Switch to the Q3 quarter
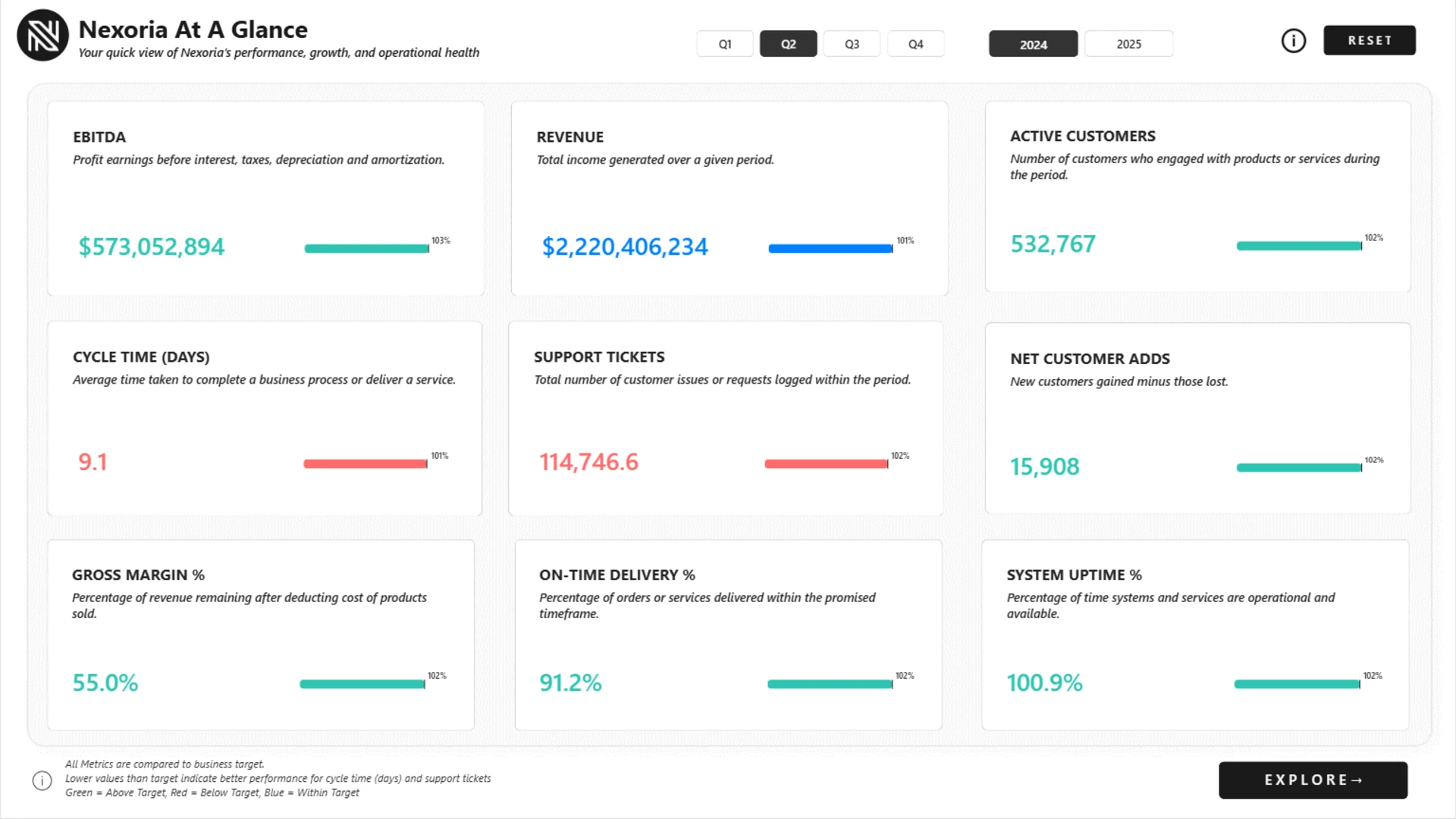 coord(852,44)
